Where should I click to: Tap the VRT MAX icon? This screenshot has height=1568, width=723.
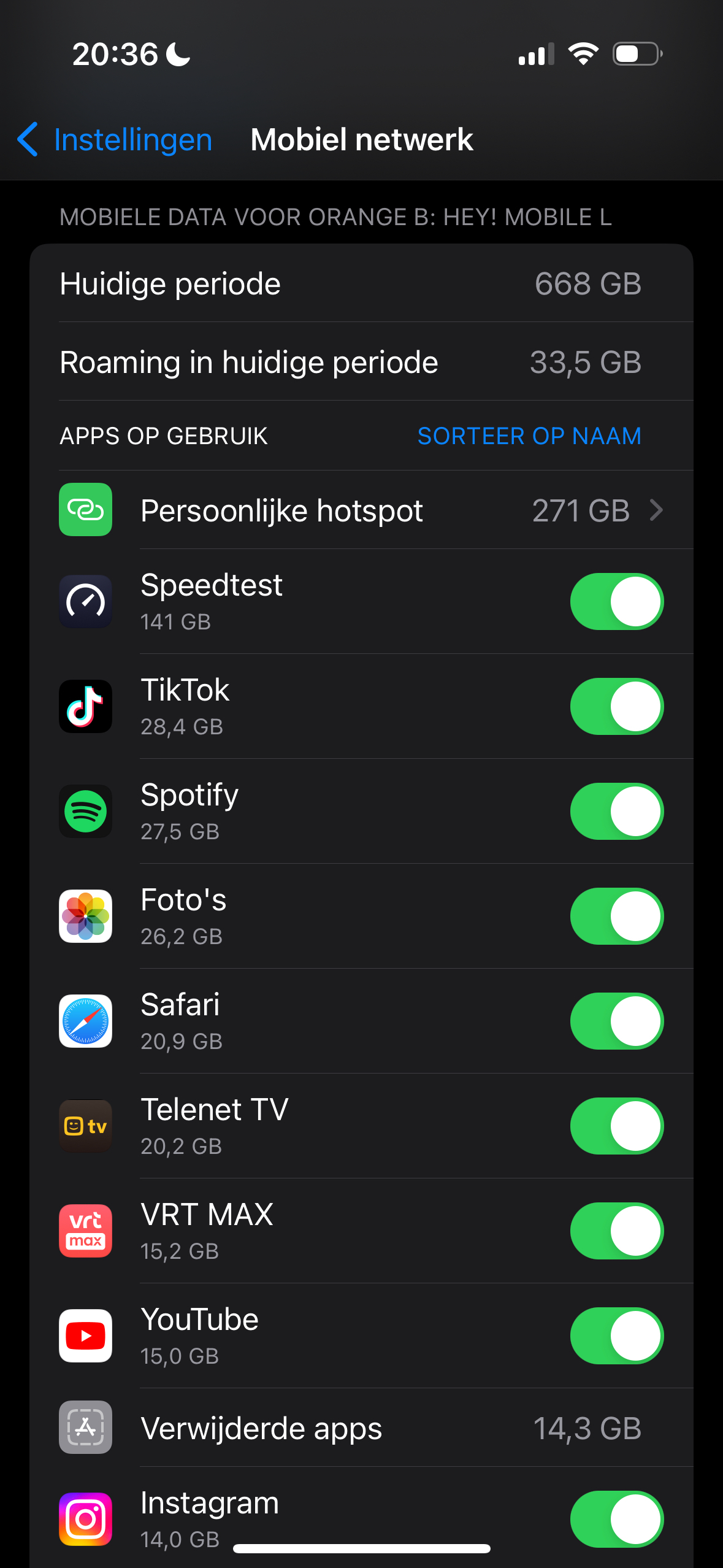[85, 1231]
